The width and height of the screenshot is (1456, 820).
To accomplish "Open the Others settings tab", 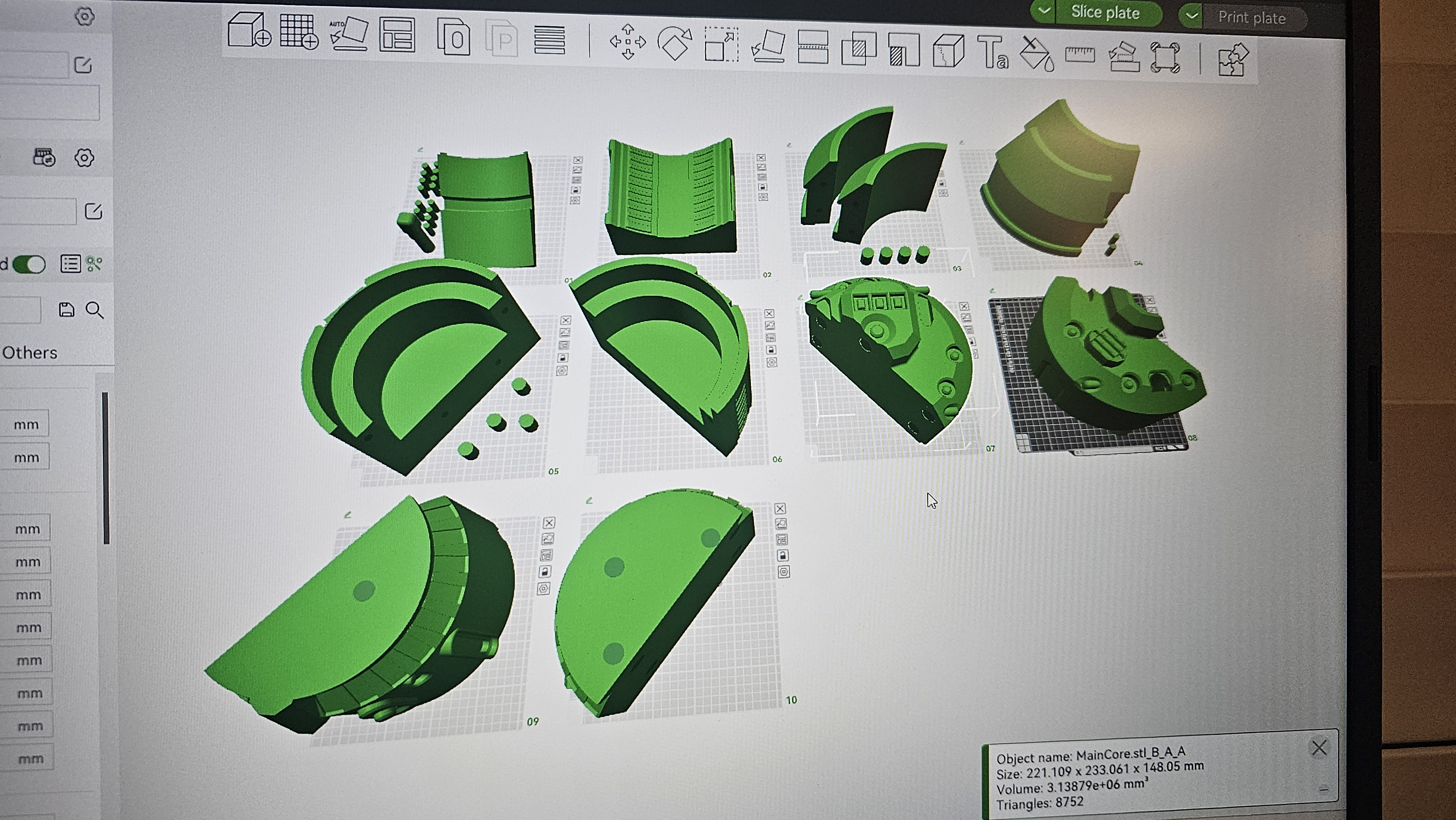I will [29, 353].
